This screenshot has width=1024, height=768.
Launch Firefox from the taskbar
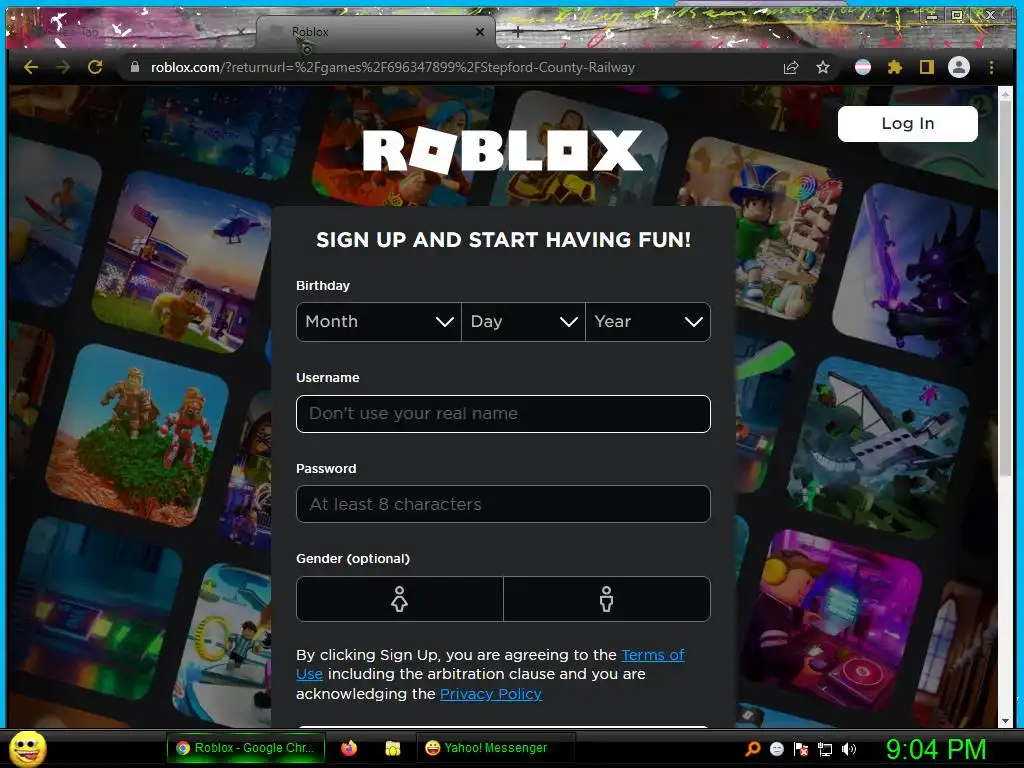(349, 748)
